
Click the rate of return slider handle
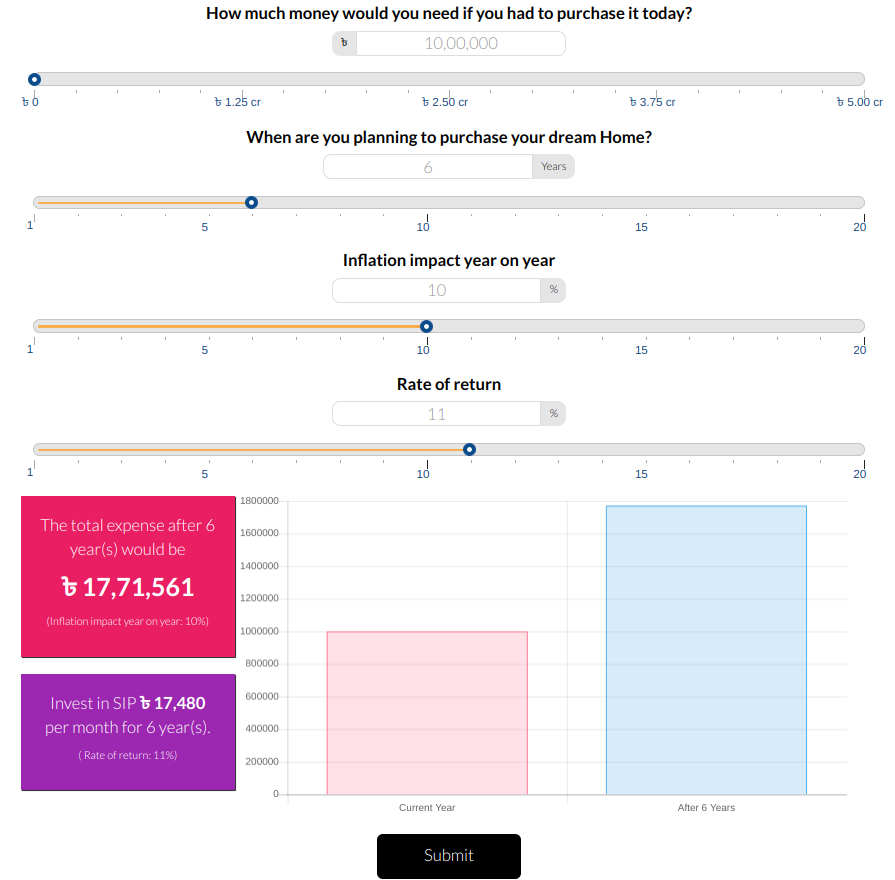tap(470, 449)
